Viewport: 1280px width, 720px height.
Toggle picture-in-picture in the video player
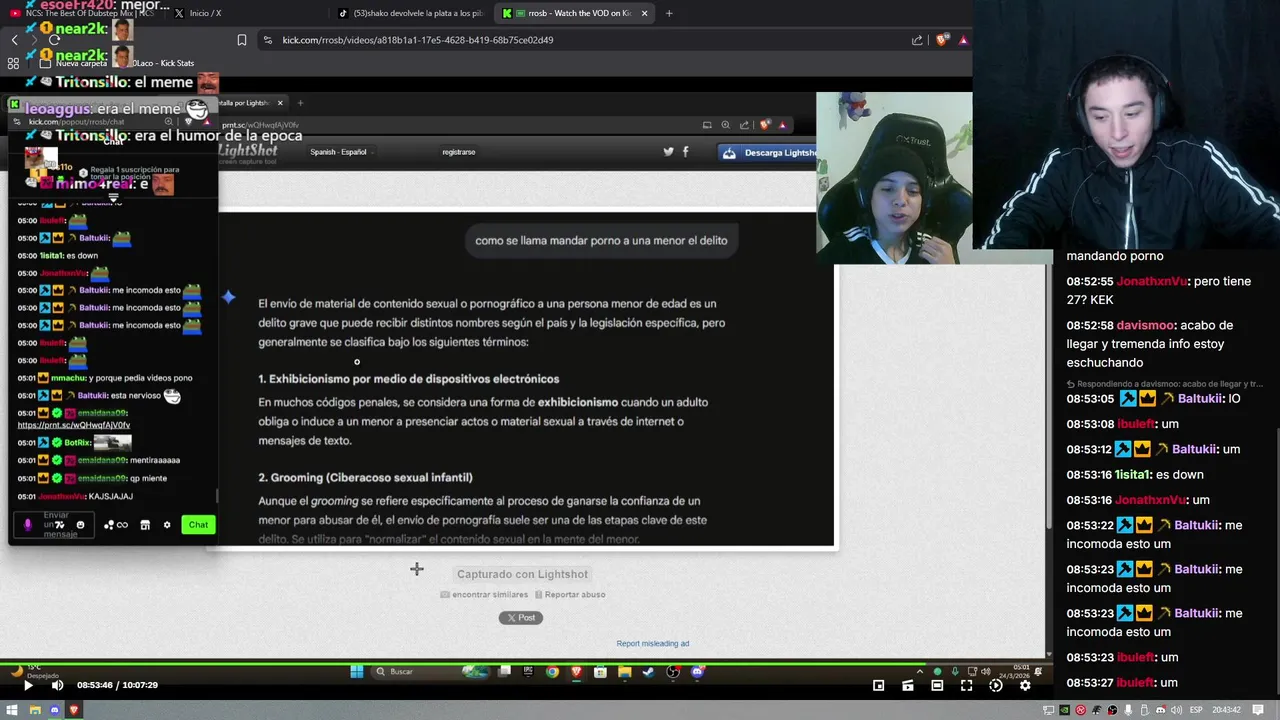pos(878,685)
